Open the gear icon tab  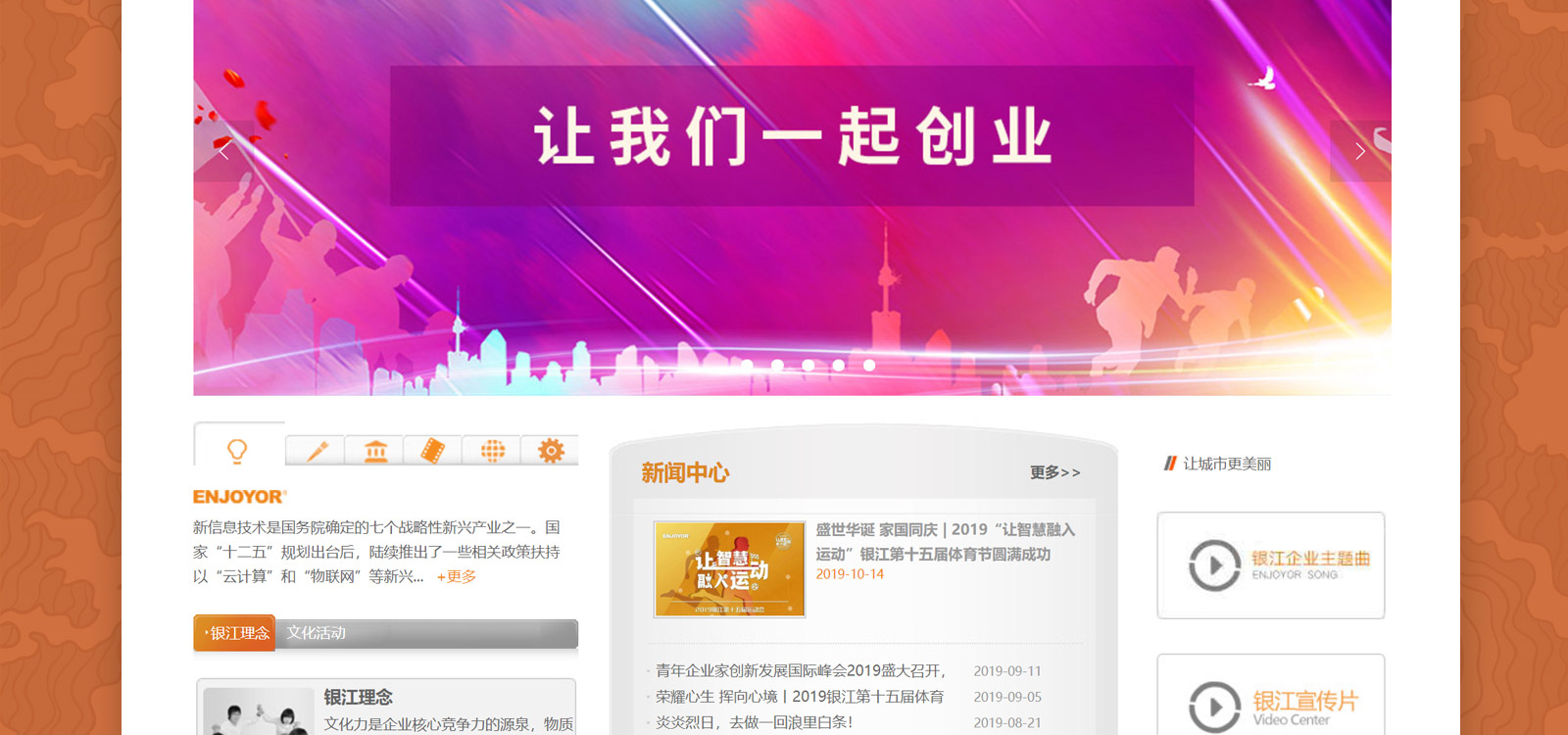[551, 451]
